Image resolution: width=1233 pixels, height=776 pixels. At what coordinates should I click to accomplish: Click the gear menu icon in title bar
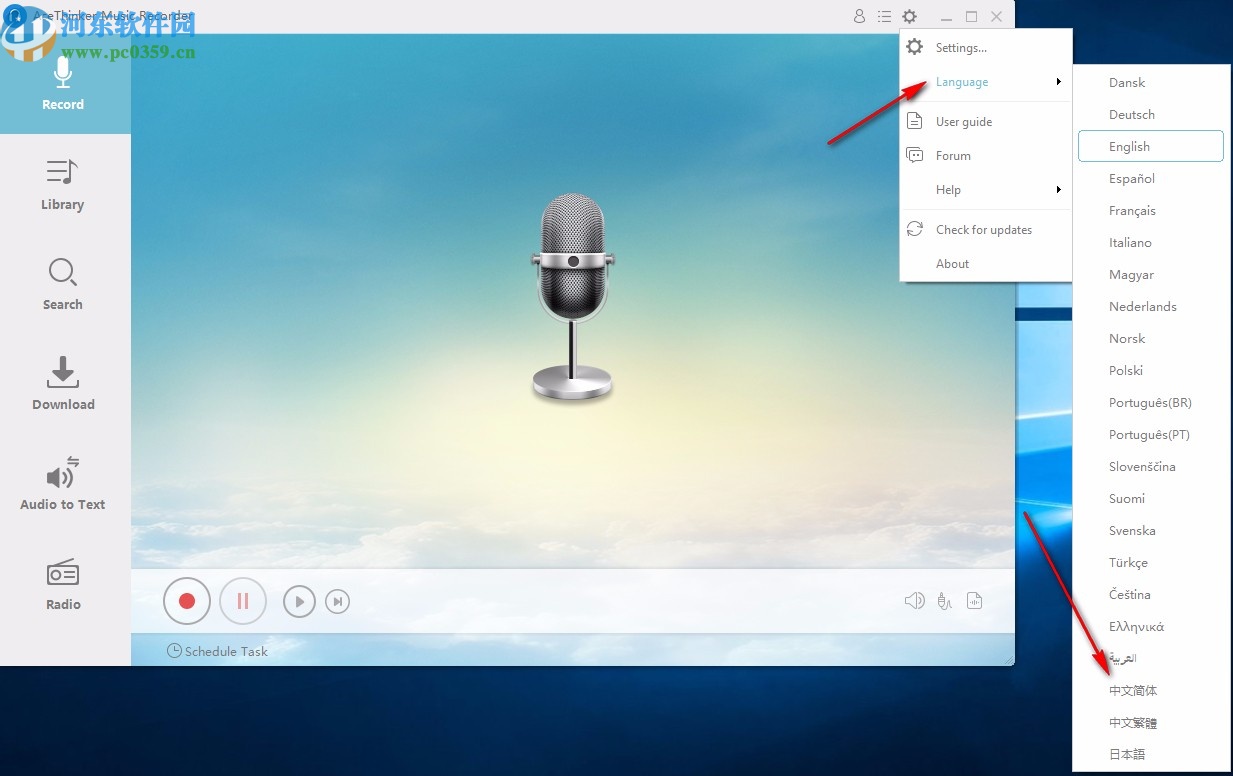click(x=909, y=16)
